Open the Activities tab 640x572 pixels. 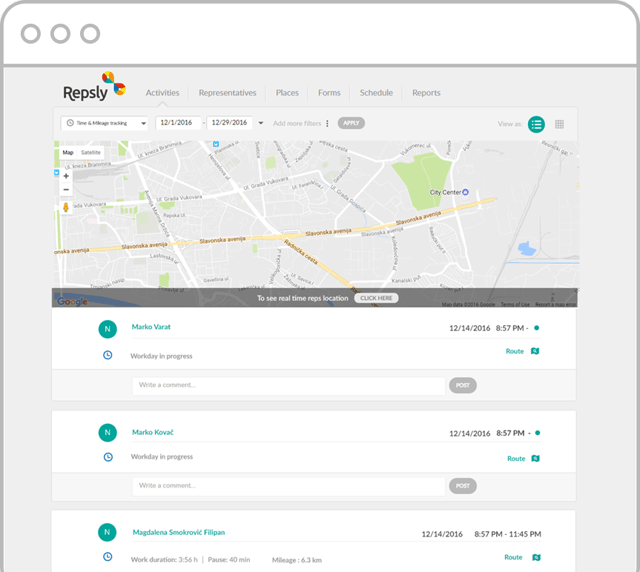click(x=162, y=93)
